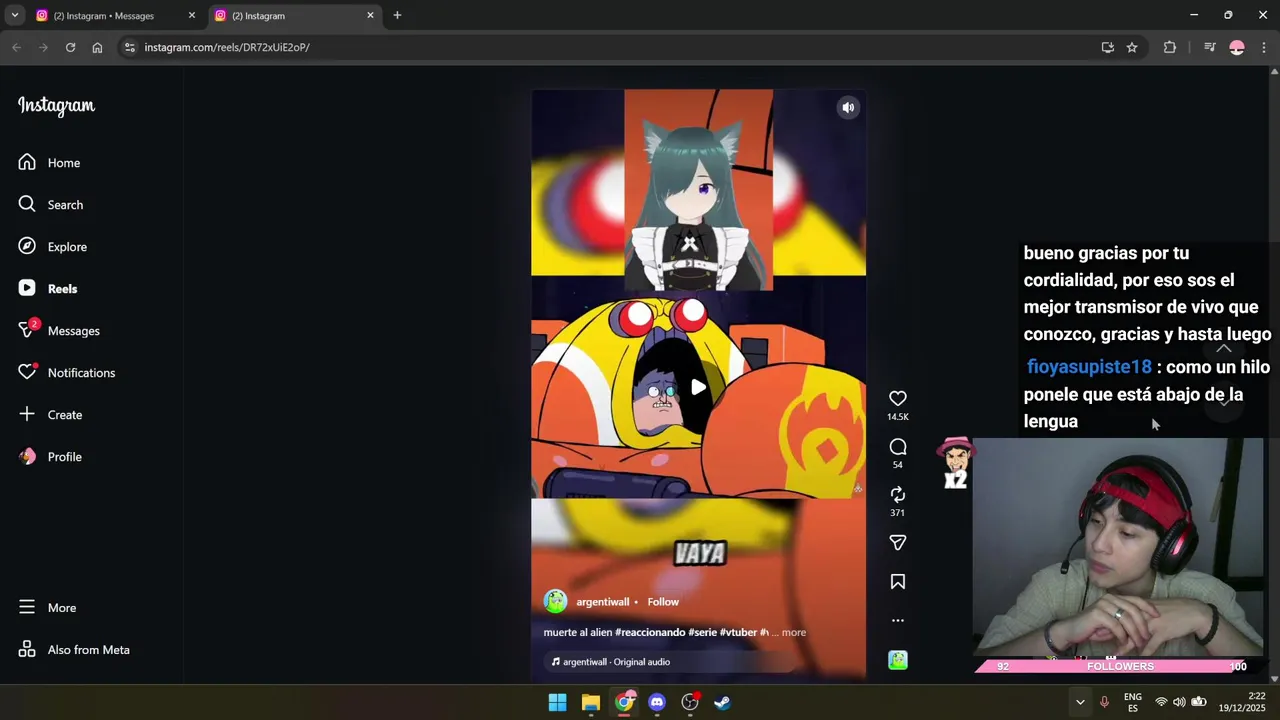
Task: Share the reel via paper plane icon
Action: click(x=898, y=543)
